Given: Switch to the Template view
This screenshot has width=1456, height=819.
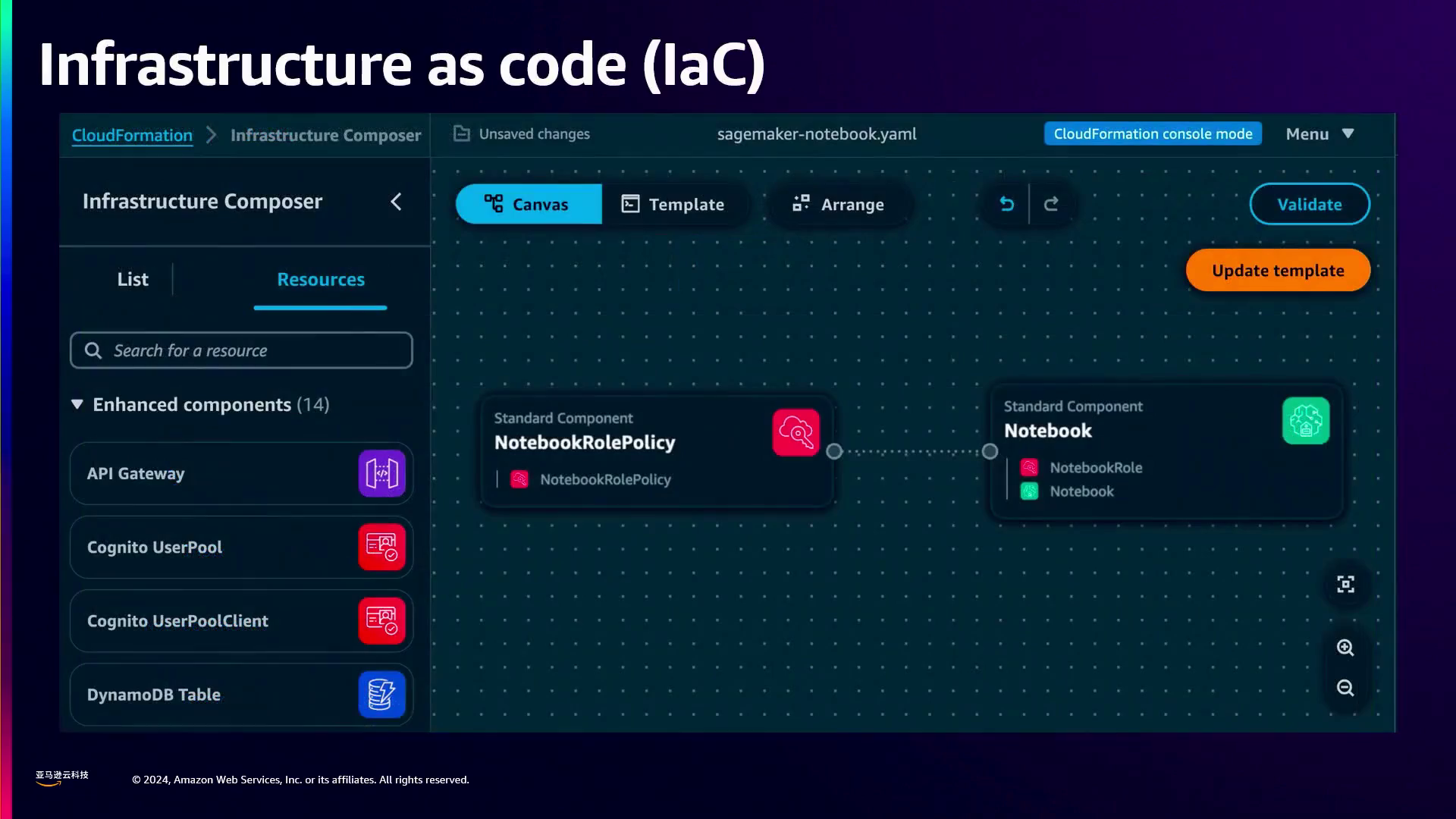Looking at the screenshot, I should [x=673, y=204].
